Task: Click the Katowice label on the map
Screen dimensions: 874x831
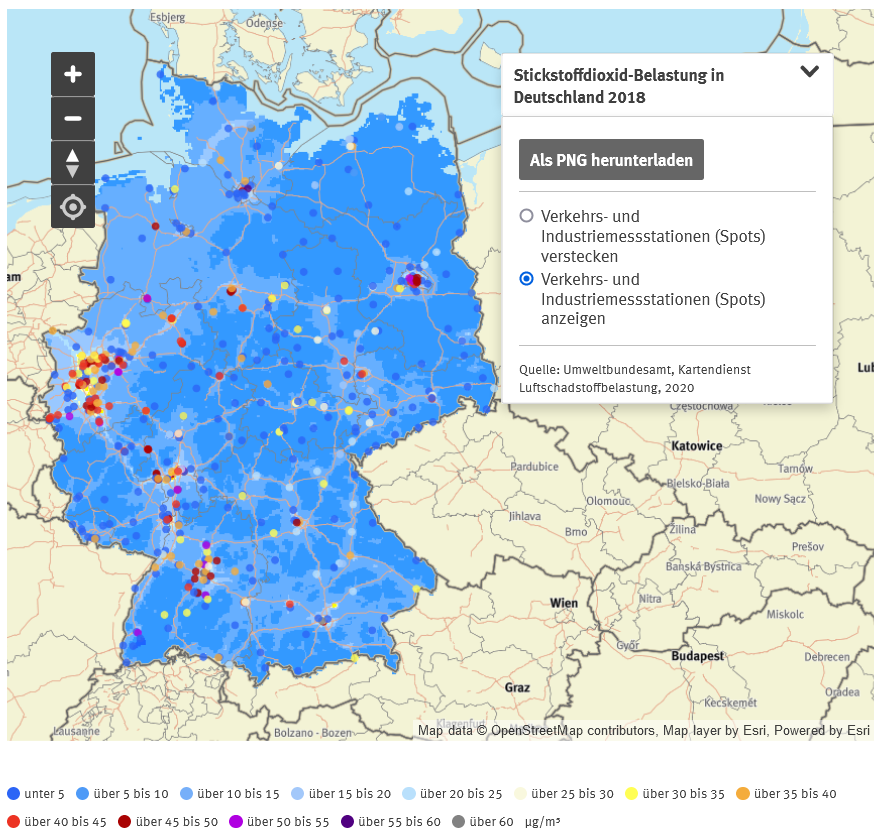Action: tap(697, 445)
